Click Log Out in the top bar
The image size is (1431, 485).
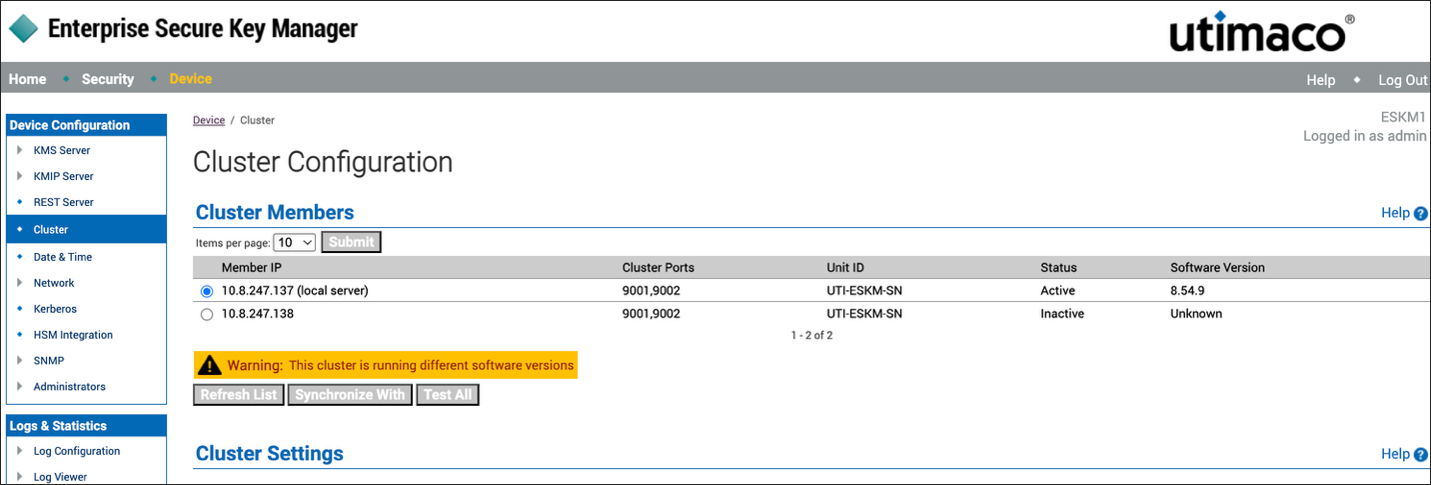(1403, 80)
